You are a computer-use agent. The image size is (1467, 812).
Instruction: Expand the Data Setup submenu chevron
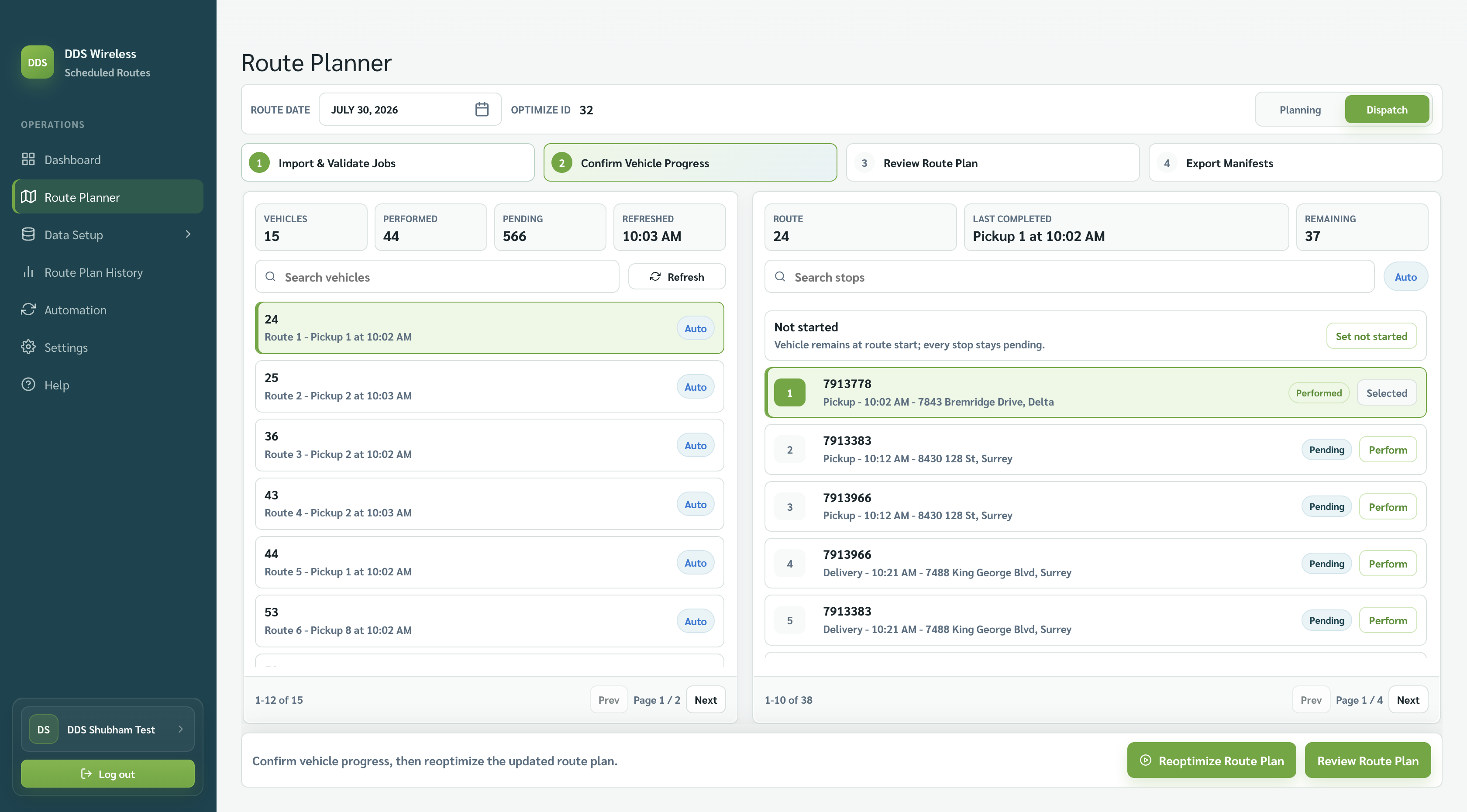188,234
